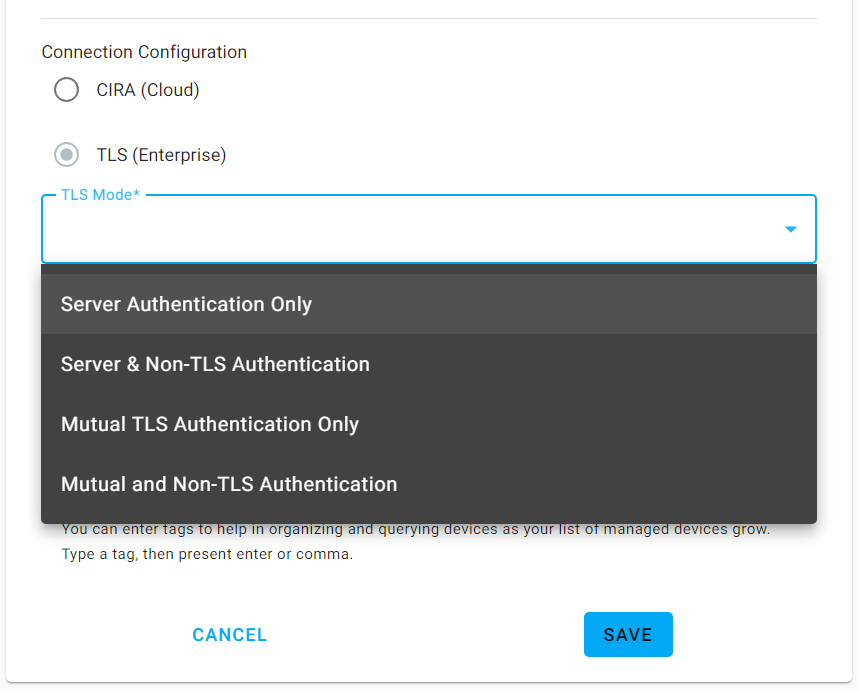859x691 pixels.
Task: Select Mutual TLS Authentication Only mode
Action: tap(210, 424)
